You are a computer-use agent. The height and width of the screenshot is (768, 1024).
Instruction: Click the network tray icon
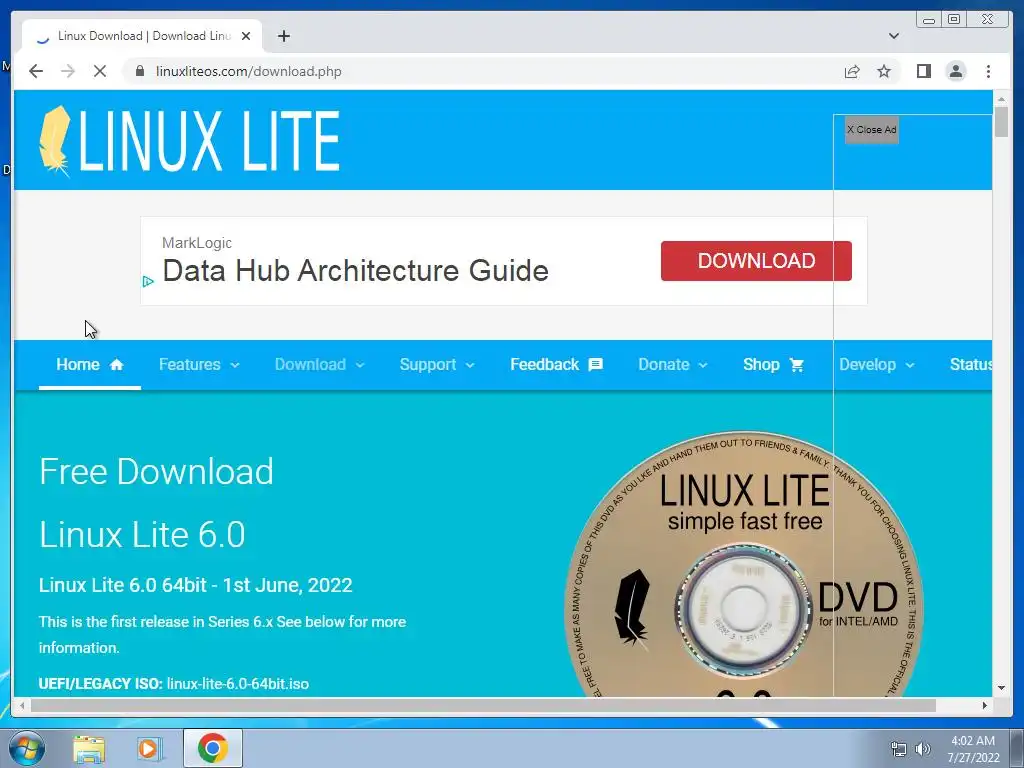tap(899, 749)
